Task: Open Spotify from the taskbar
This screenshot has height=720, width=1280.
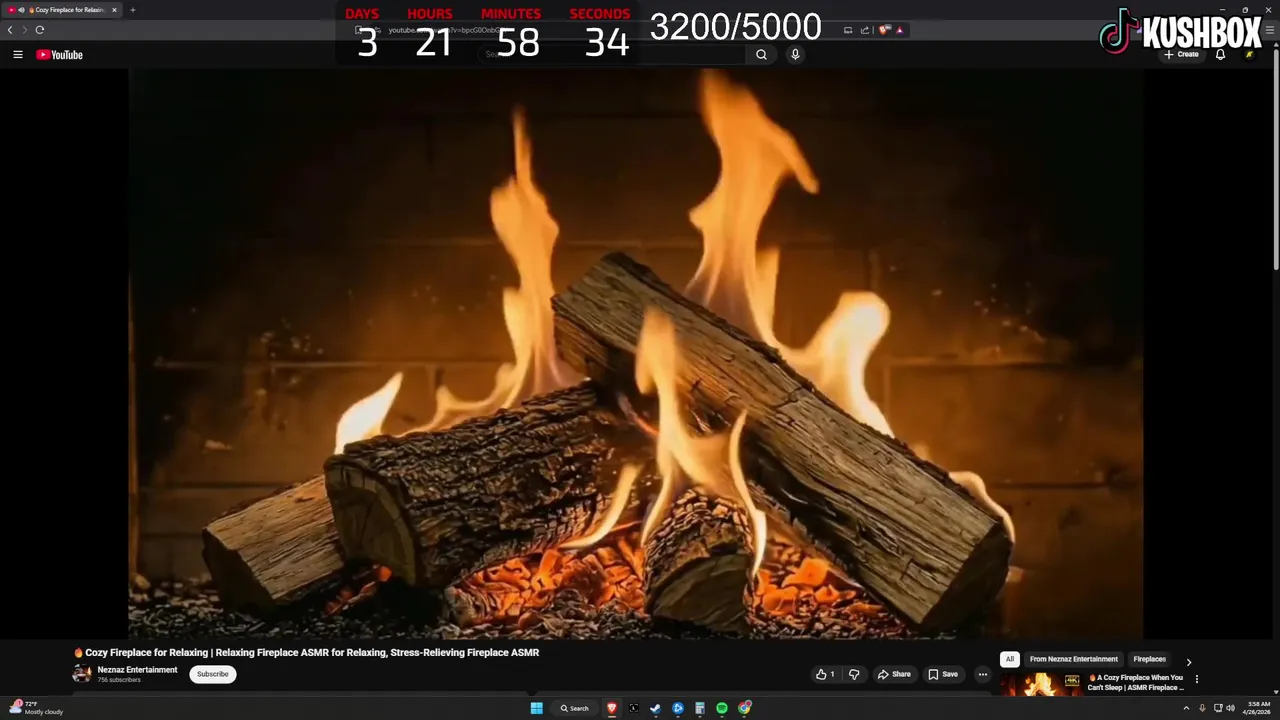Action: pos(722,708)
